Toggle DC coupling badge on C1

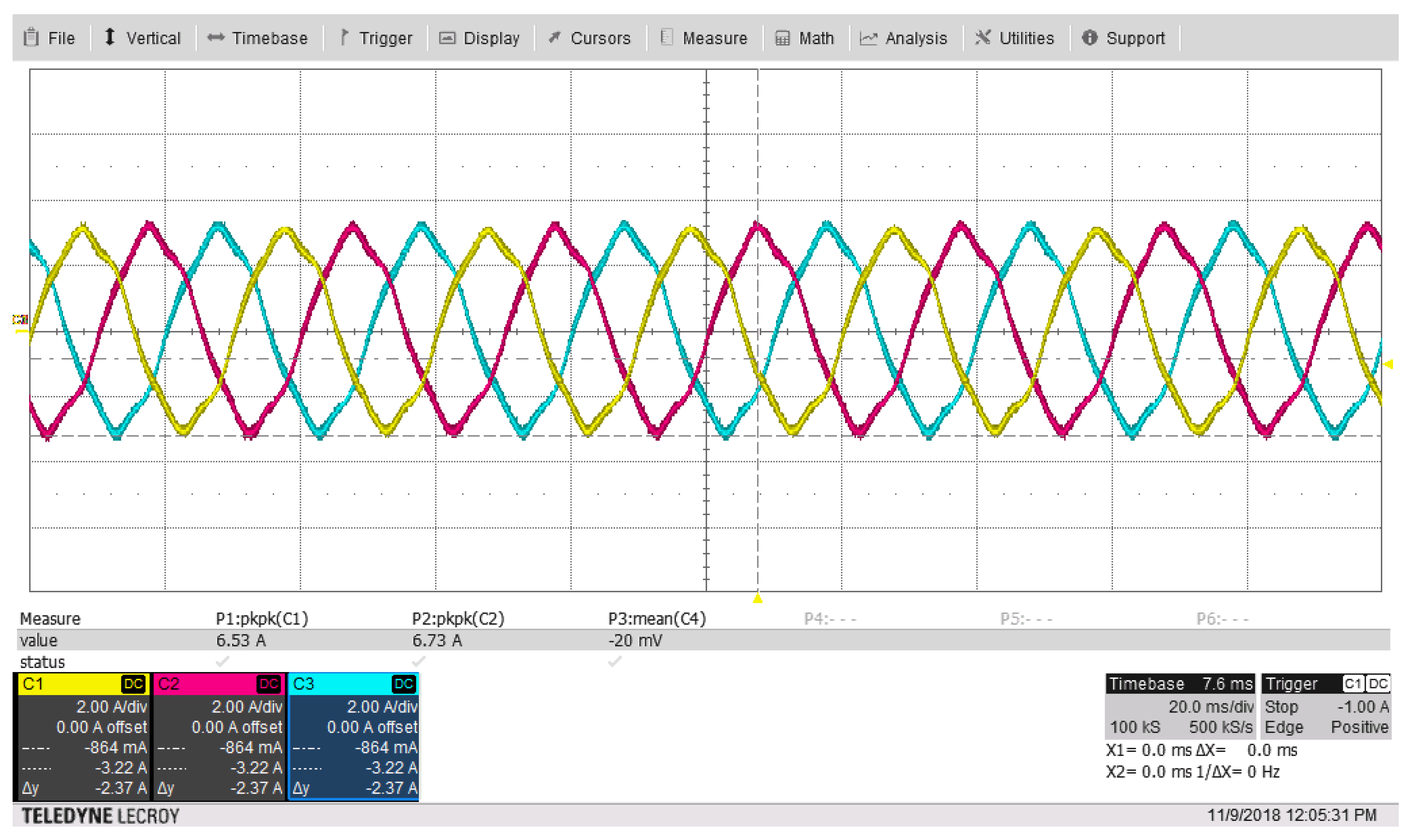(x=133, y=684)
